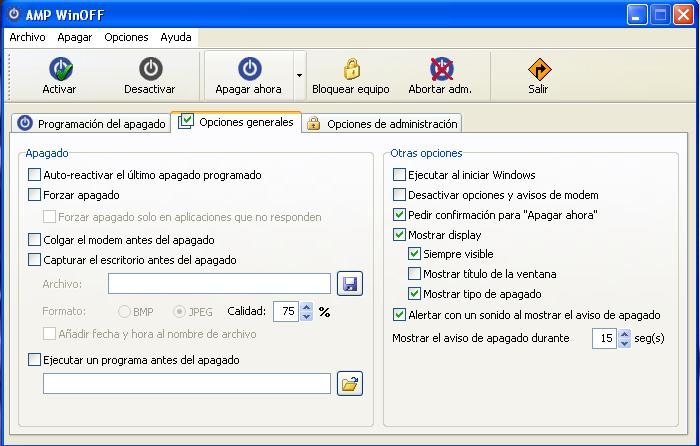Toggle the Mostrar display checkbox

click(399, 235)
